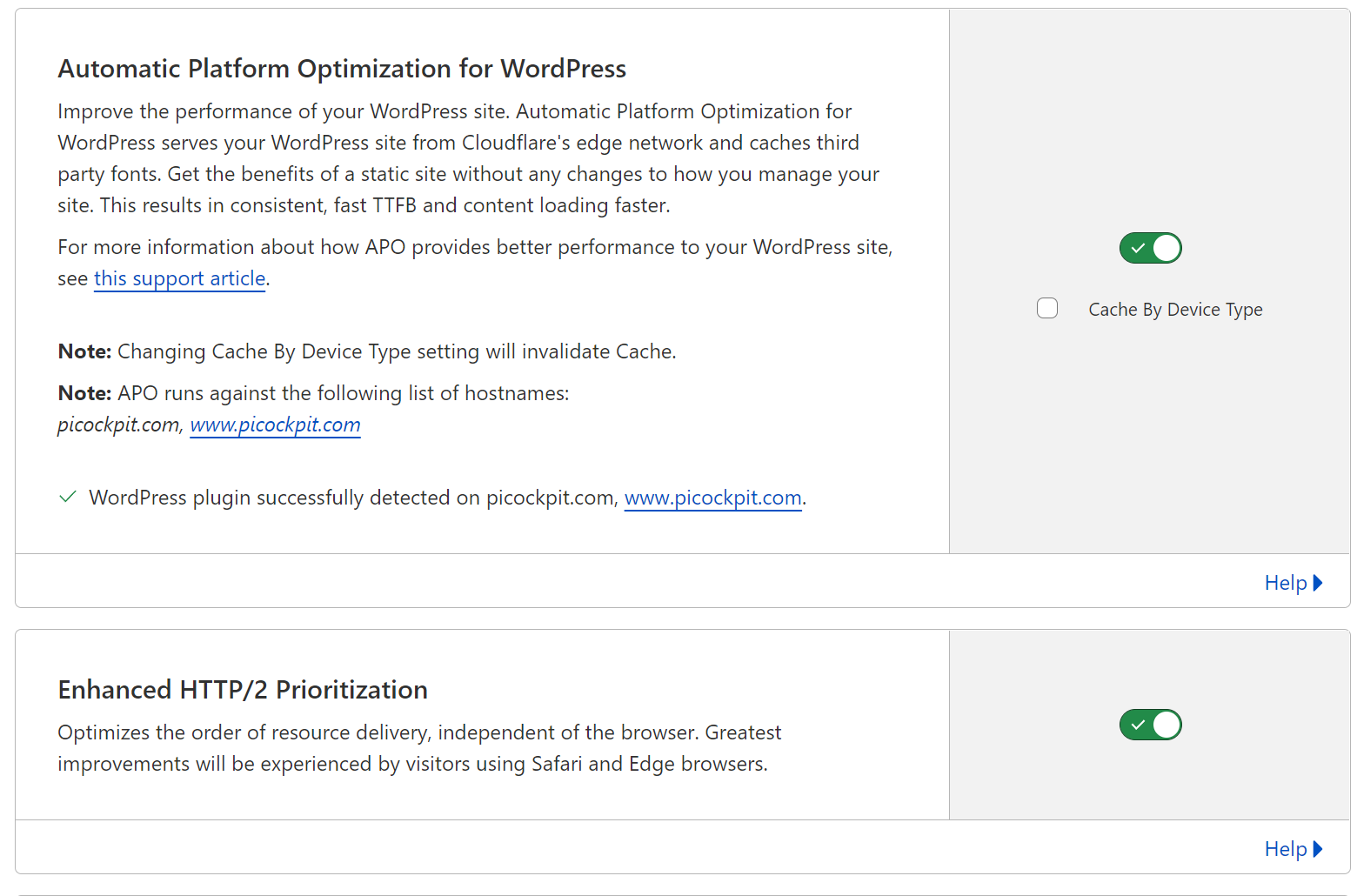Enable Cache By Device Type checkbox

click(1047, 309)
